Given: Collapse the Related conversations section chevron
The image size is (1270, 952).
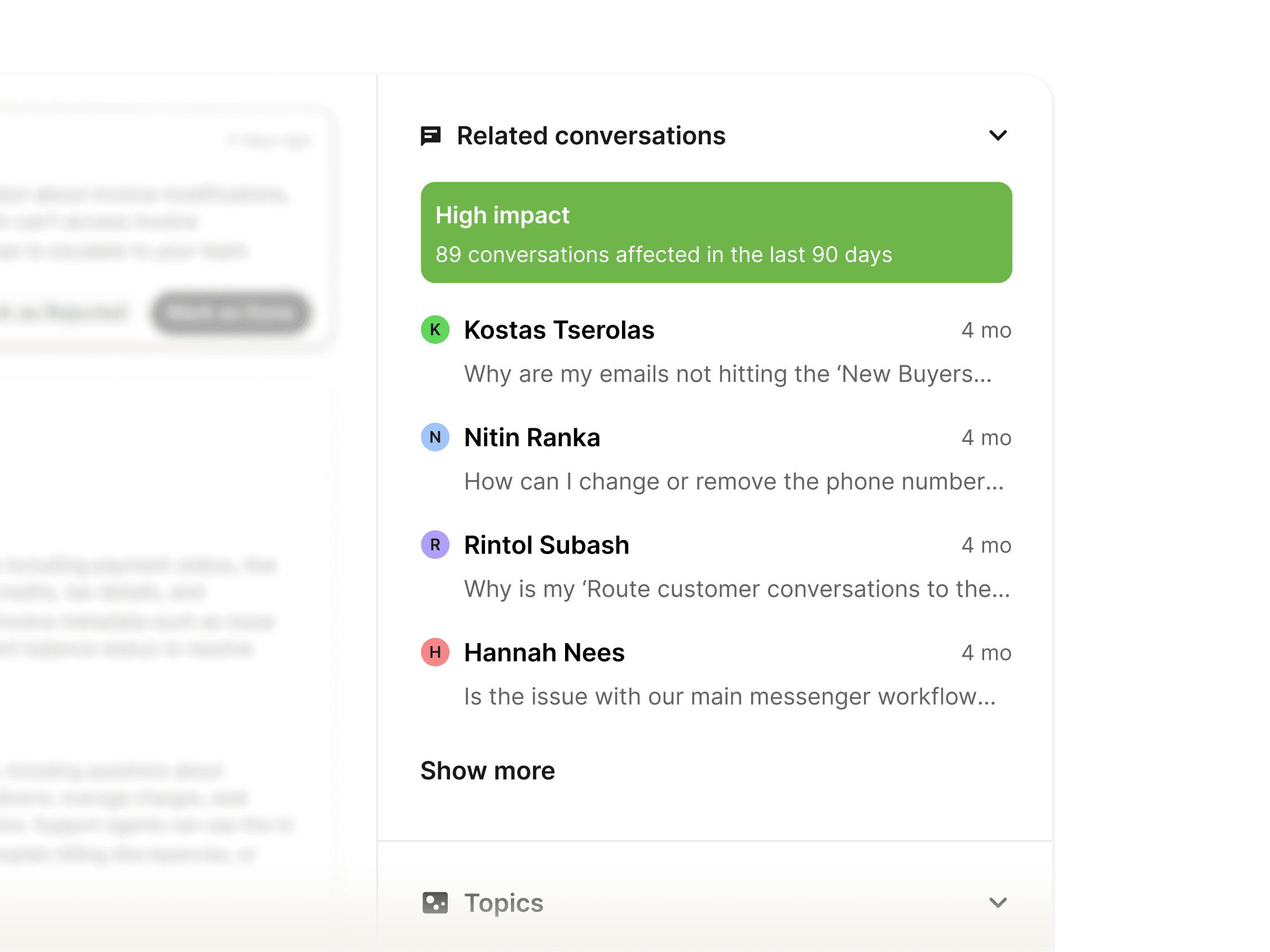Looking at the screenshot, I should [998, 136].
